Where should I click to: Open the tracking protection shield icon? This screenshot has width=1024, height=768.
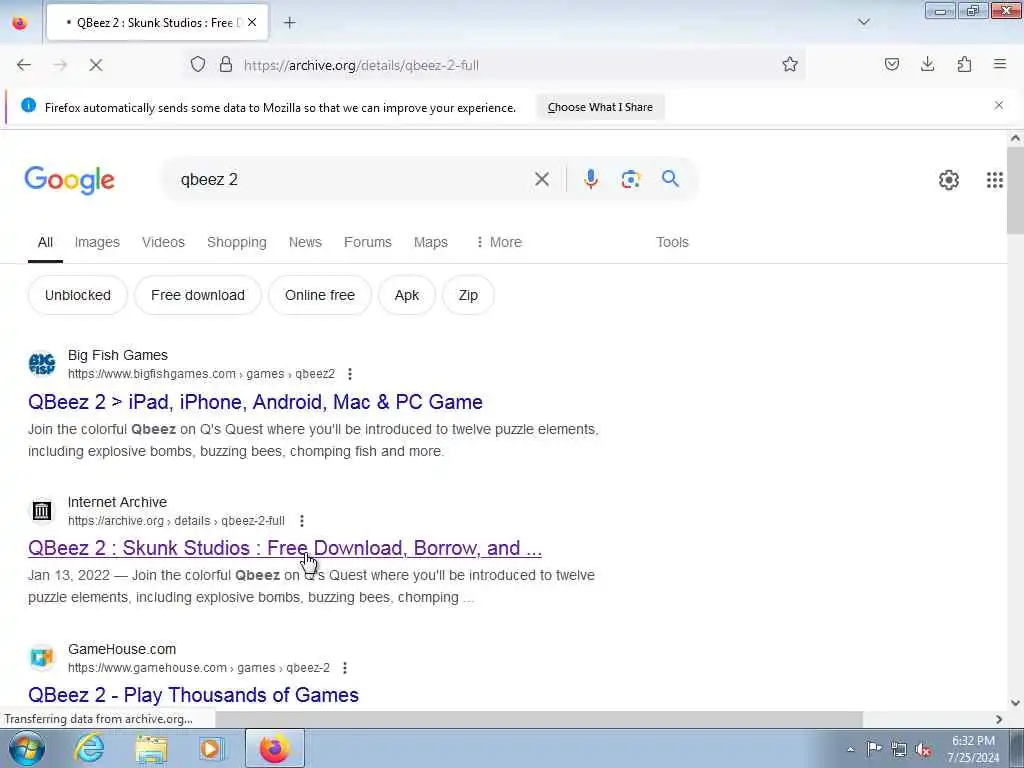(198, 64)
